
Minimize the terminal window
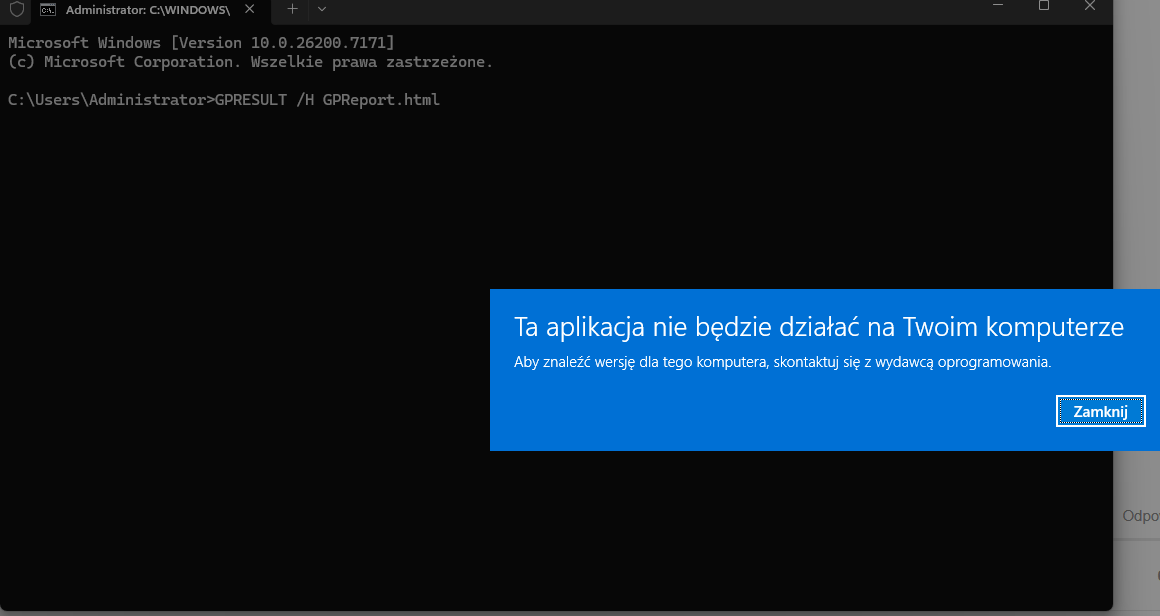[998, 6]
